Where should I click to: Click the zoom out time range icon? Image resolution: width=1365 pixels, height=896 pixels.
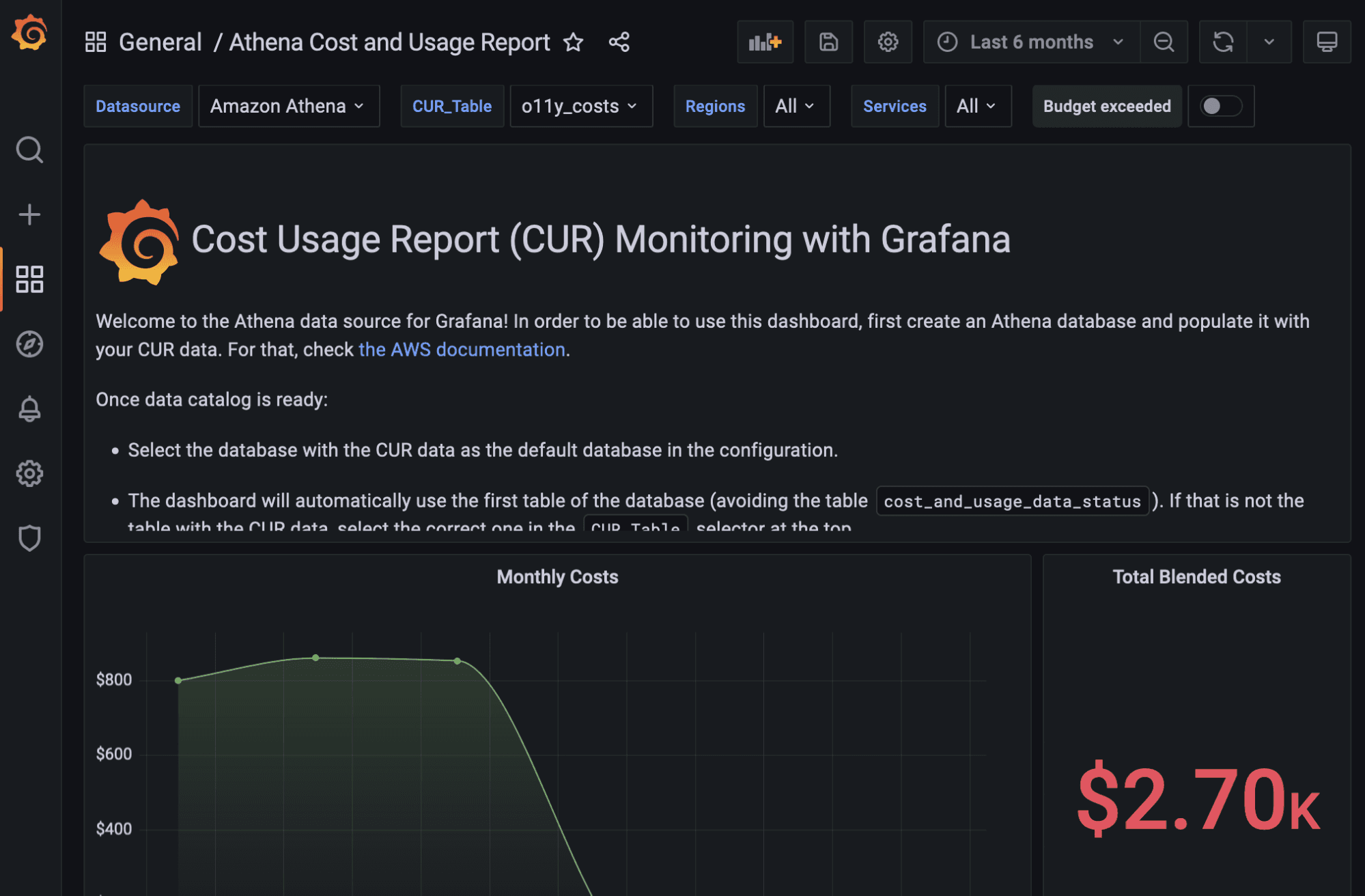click(x=1164, y=42)
